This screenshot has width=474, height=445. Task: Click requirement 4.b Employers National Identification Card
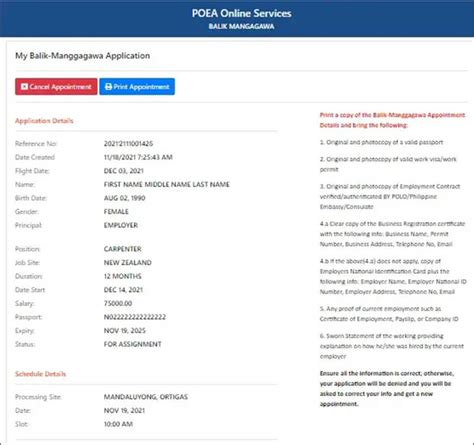coord(393,276)
